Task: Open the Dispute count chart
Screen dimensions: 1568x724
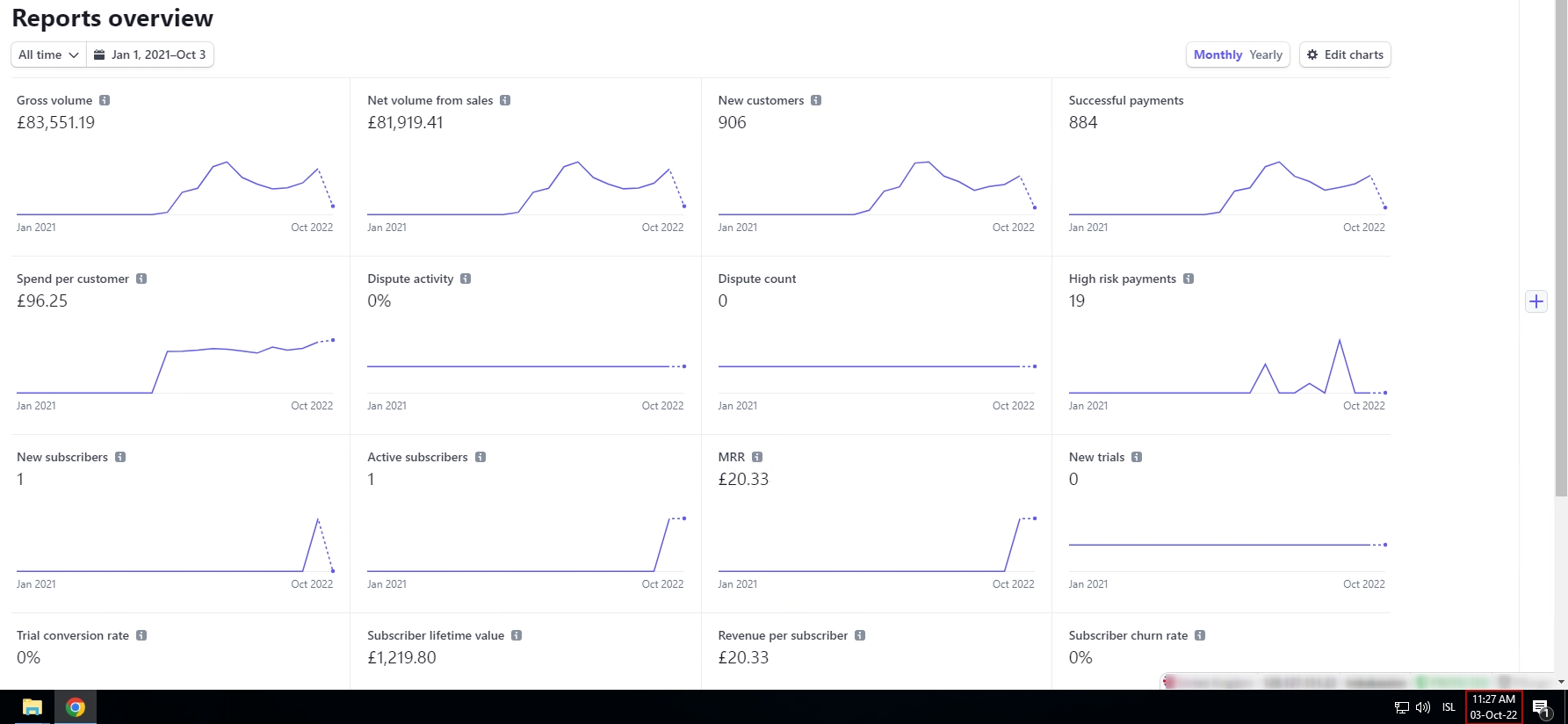Action: pyautogui.click(x=877, y=366)
